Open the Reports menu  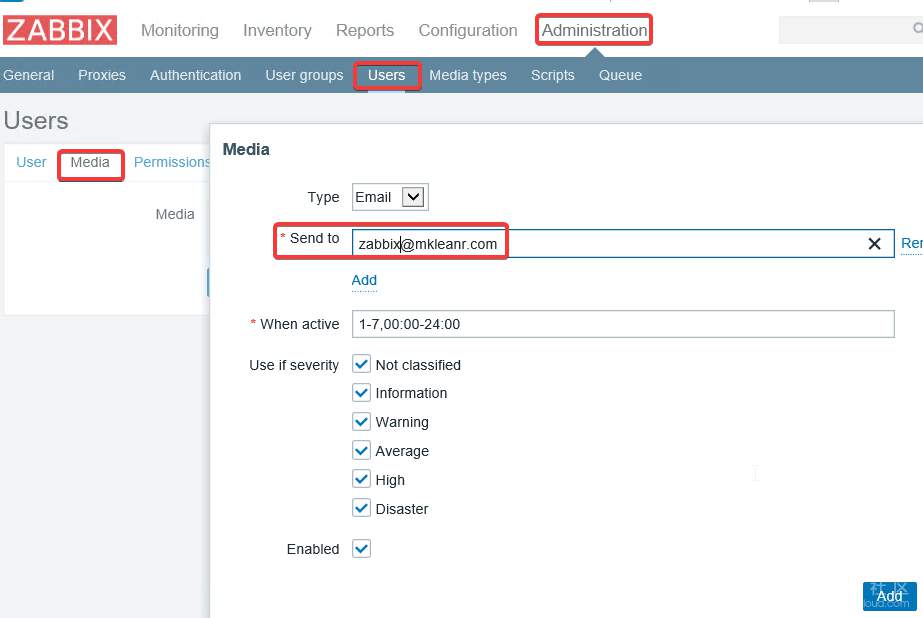click(364, 30)
